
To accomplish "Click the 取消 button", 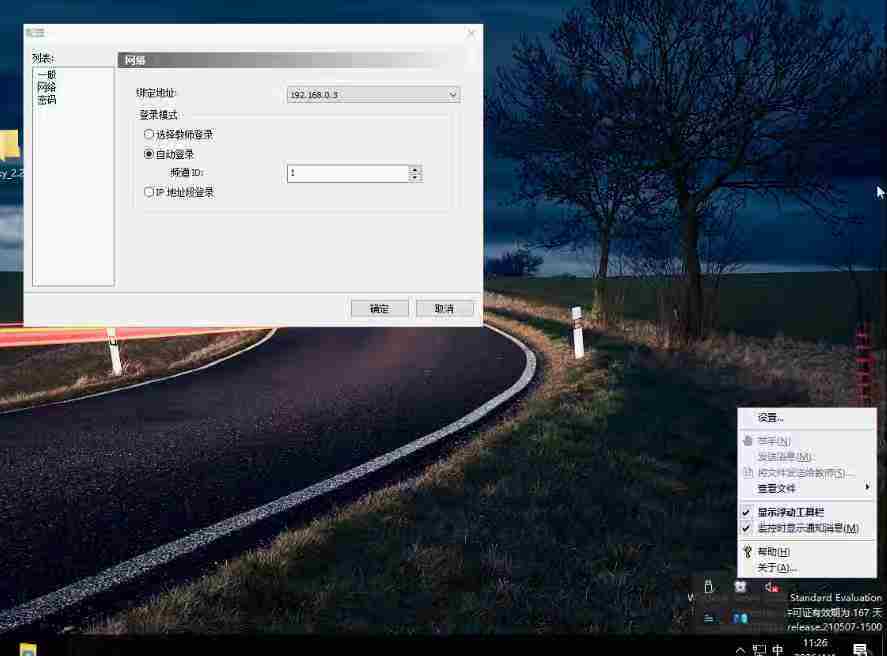I will [x=444, y=309].
